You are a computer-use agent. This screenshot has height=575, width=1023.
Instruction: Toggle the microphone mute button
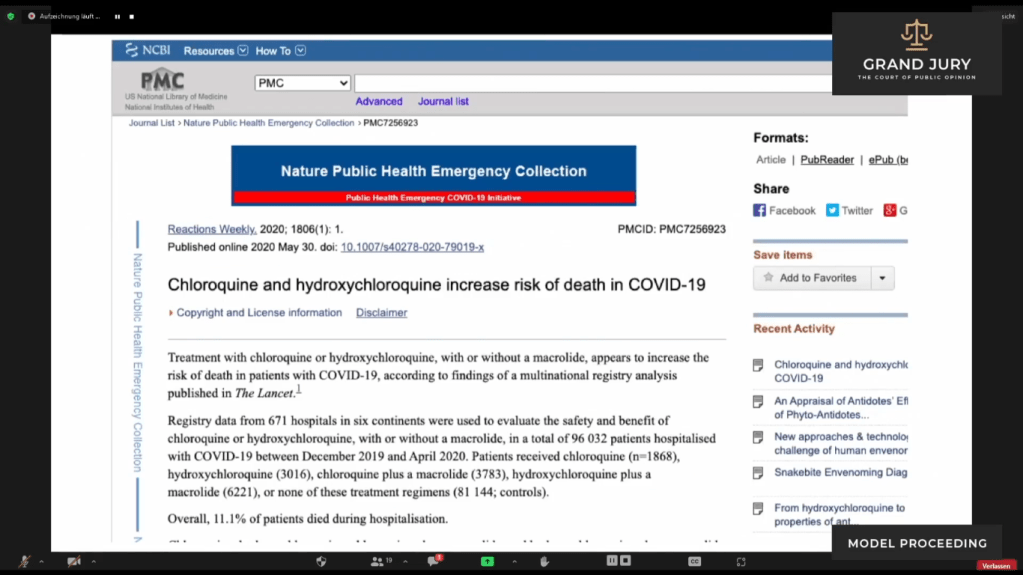(x=24, y=562)
